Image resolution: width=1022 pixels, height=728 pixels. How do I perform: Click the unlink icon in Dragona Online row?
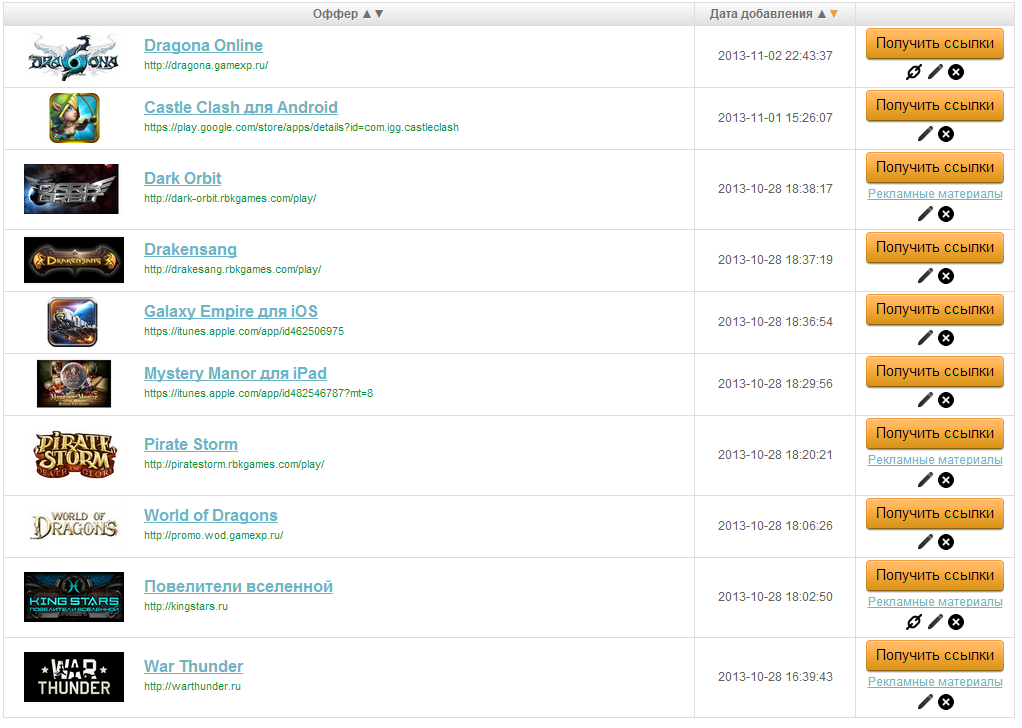(x=914, y=72)
